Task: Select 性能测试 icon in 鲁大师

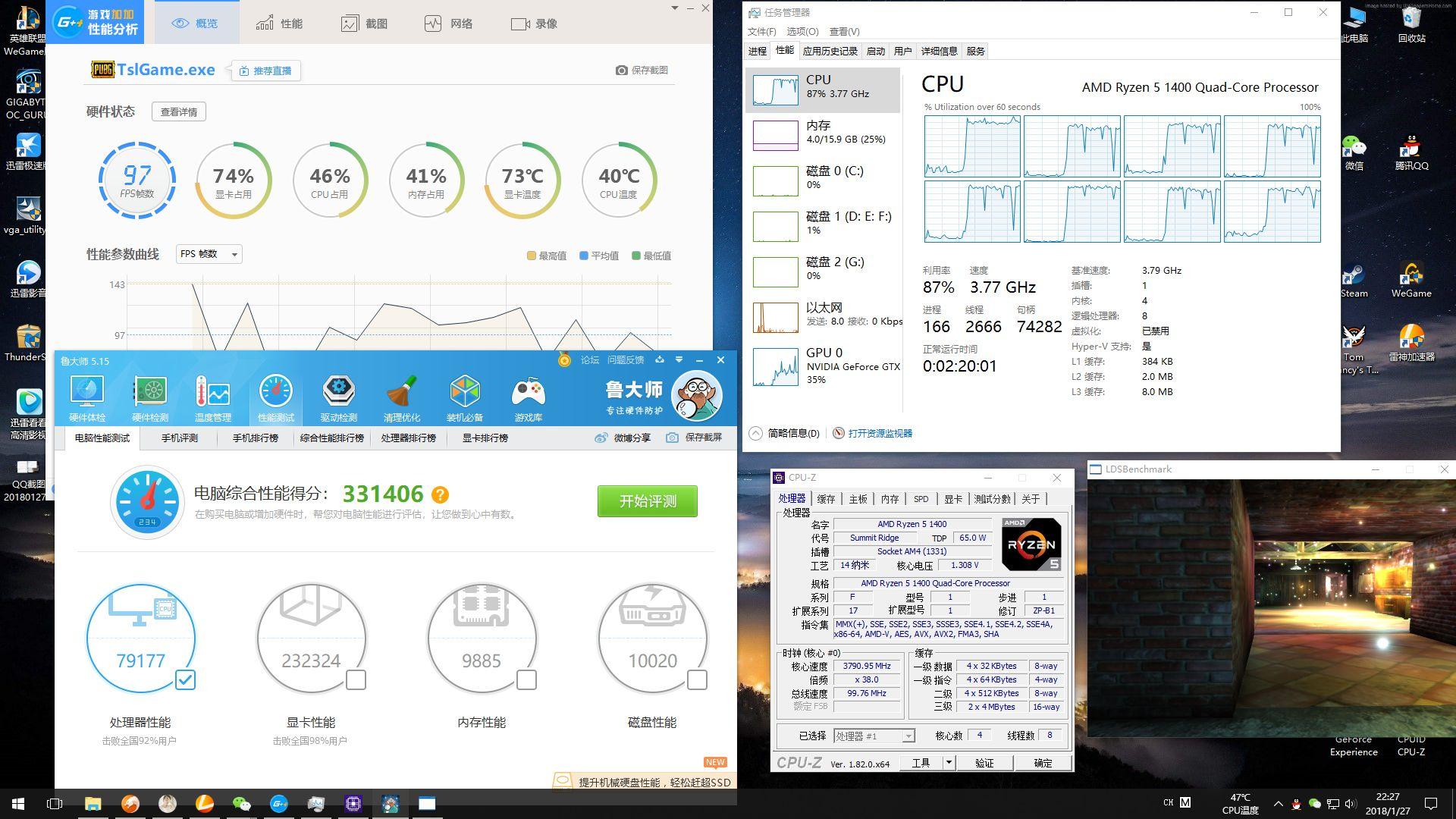Action: coord(275,398)
